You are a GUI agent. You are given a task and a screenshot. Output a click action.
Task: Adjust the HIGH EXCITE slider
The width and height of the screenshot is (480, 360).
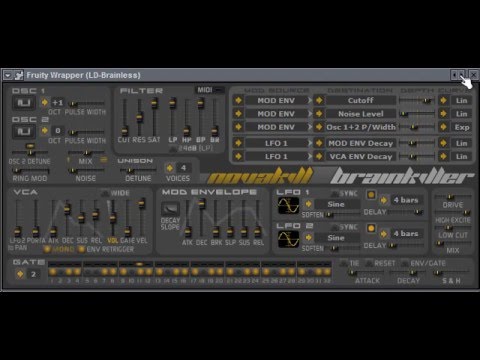[453, 212]
